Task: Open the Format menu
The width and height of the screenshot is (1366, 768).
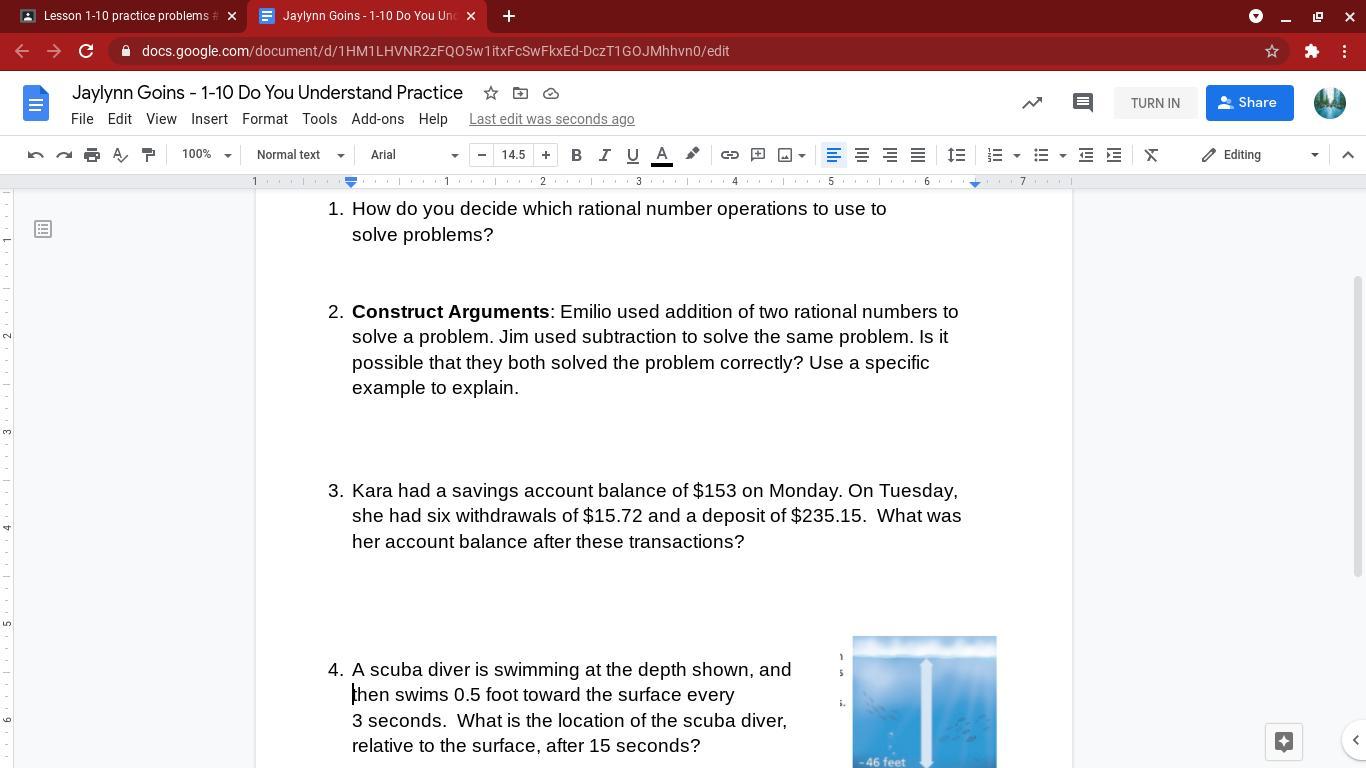Action: pos(265,119)
